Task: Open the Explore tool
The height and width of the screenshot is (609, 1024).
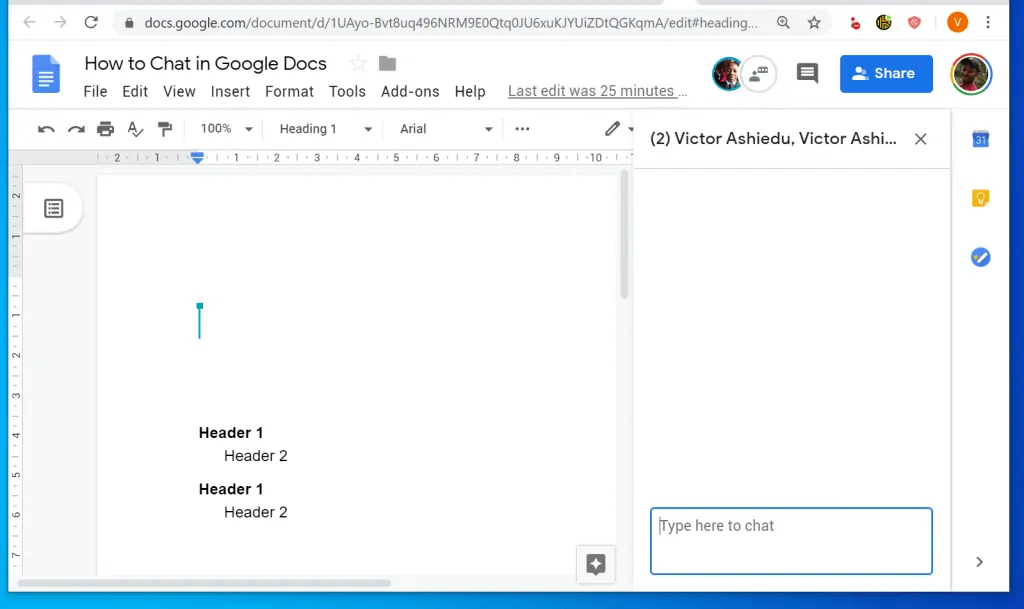Action: (x=595, y=564)
